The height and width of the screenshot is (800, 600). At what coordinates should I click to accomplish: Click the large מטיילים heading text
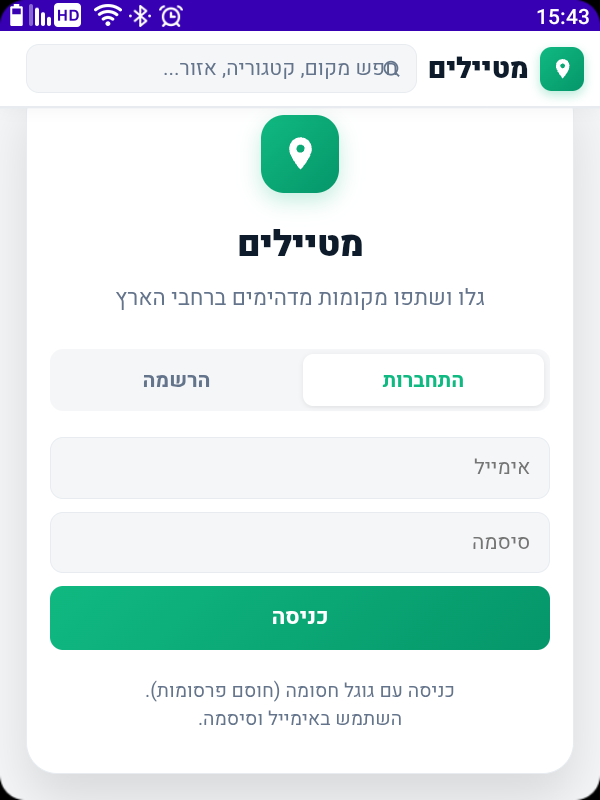(x=300, y=244)
